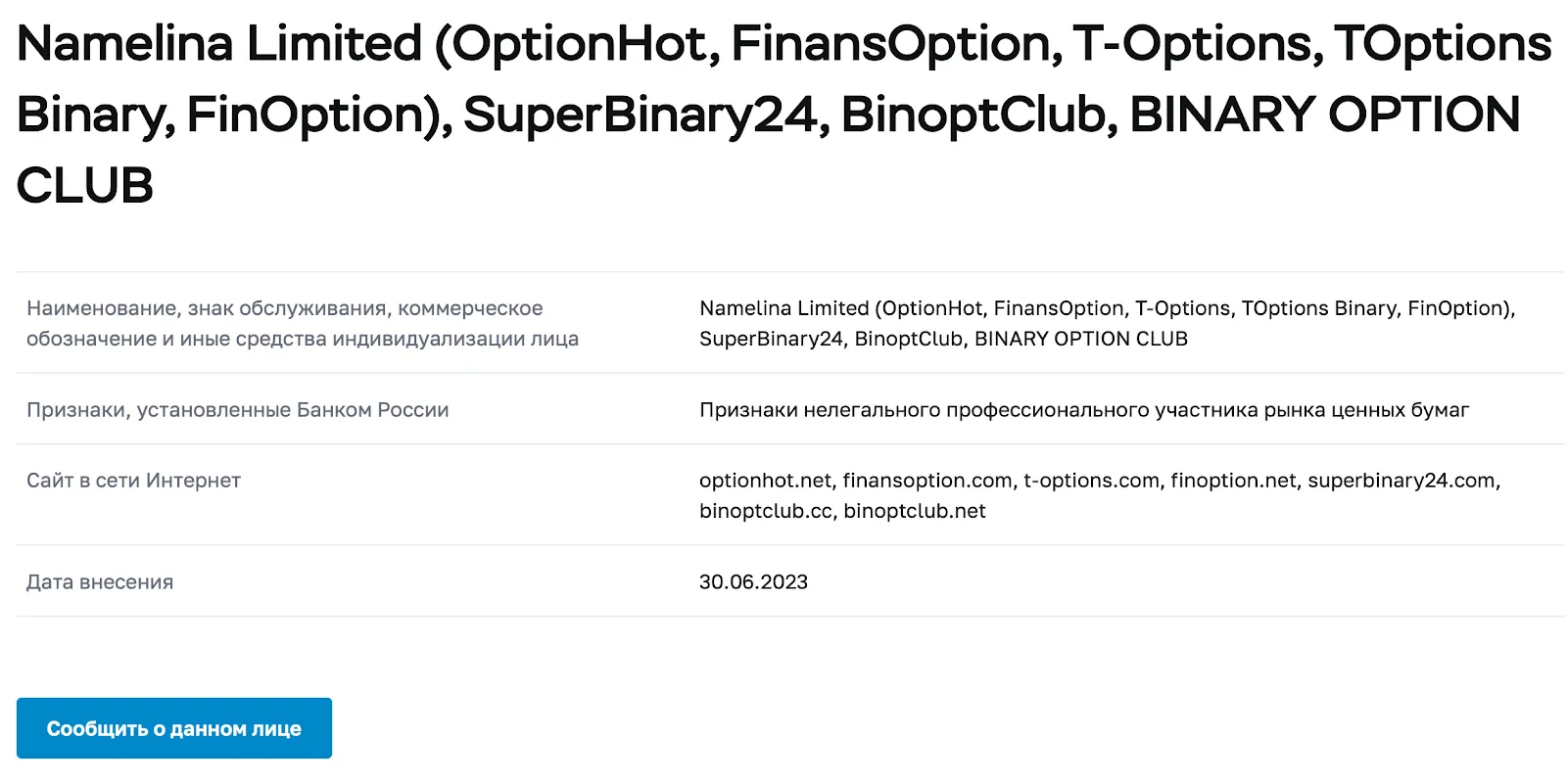Click the finoption.net site address
The width and height of the screenshot is (1567, 784).
[1233, 480]
